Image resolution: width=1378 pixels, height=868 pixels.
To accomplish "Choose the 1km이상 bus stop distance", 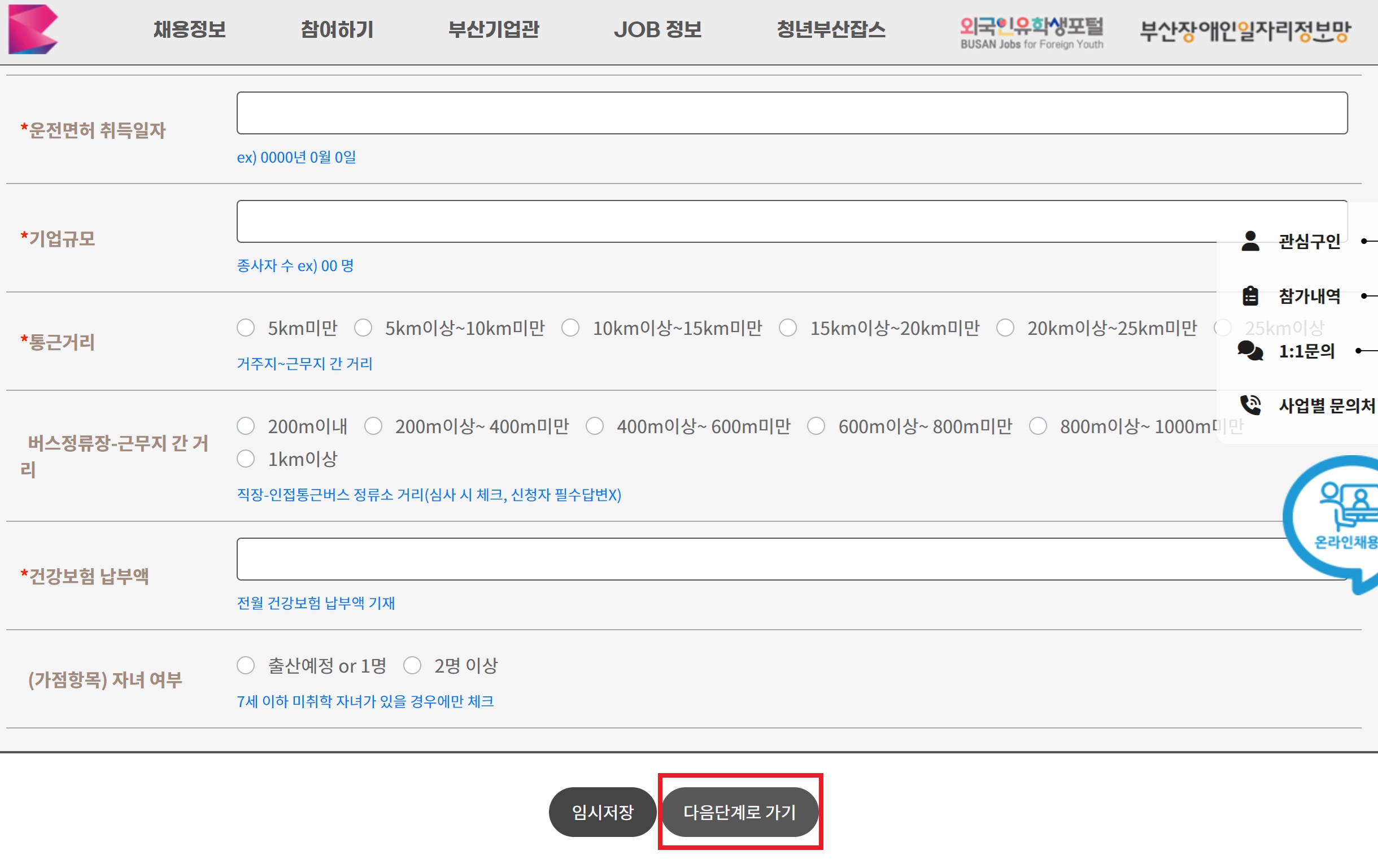I will tap(246, 459).
